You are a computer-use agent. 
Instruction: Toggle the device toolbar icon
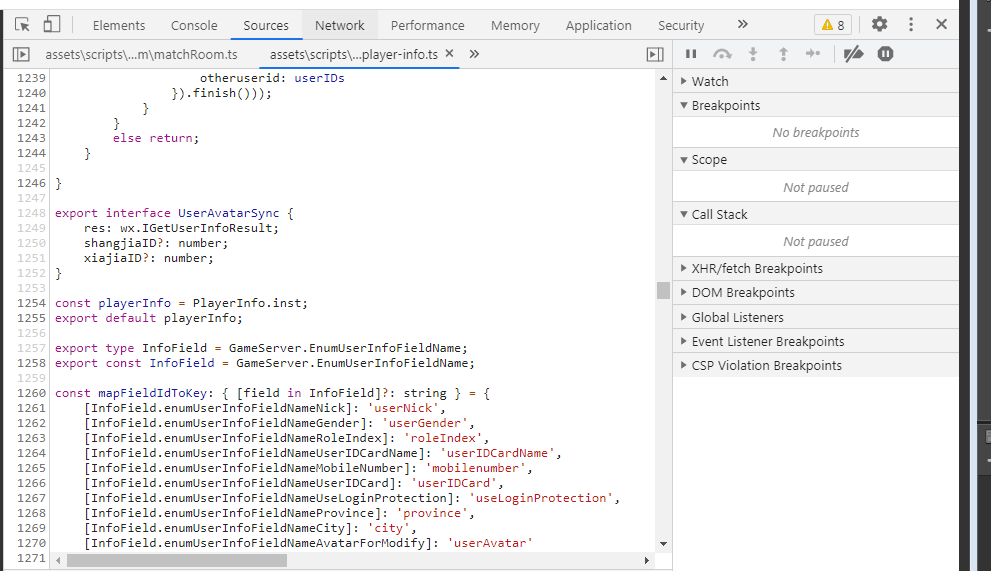click(x=51, y=25)
